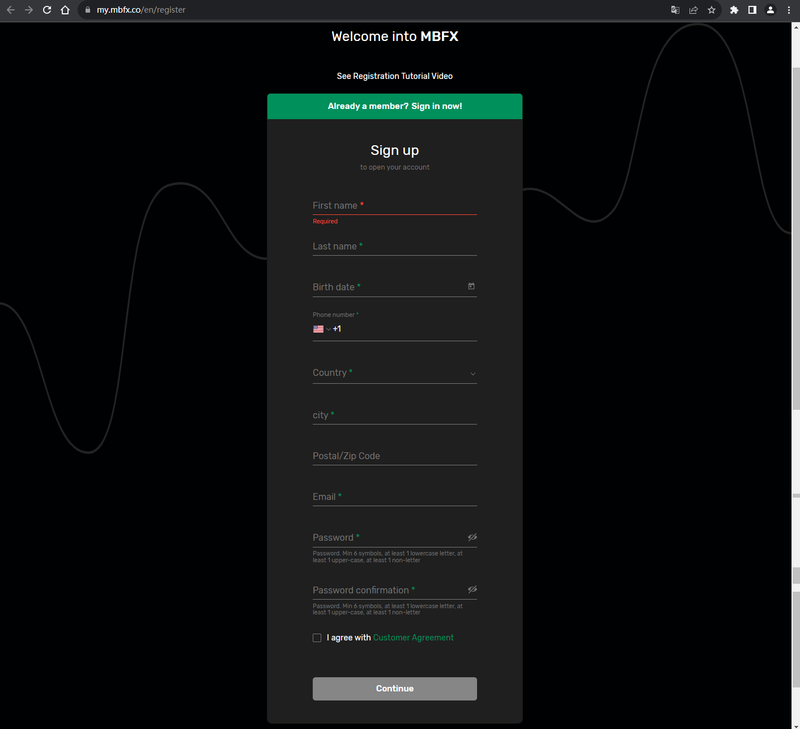The width and height of the screenshot is (800, 729).
Task: View site info via the padlock icon
Action: 87,10
